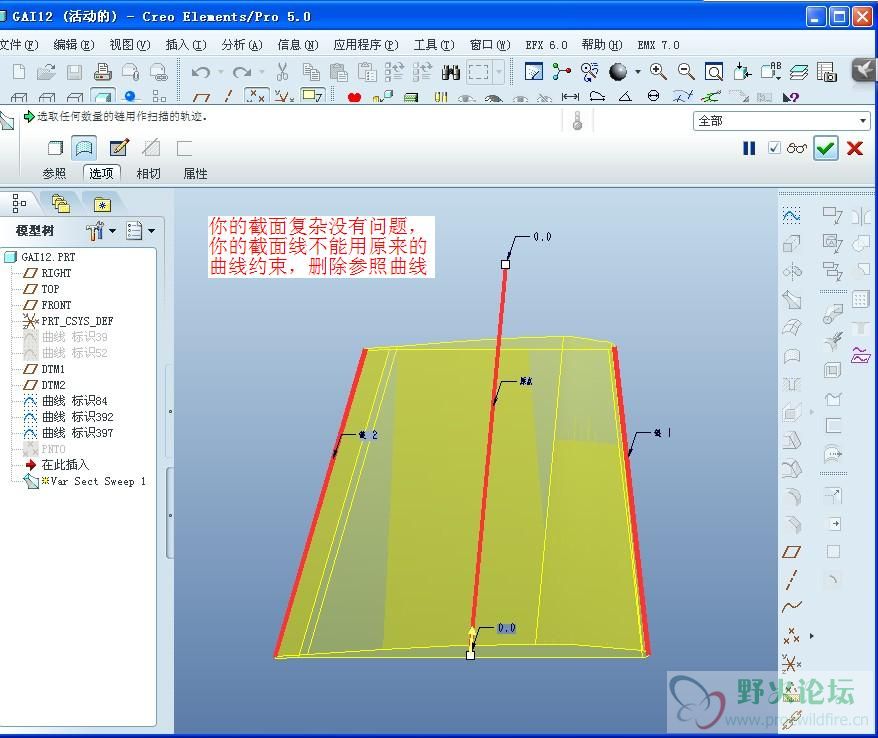Click the datum plane tool in right toolbar
The width and height of the screenshot is (878, 738).
[791, 552]
